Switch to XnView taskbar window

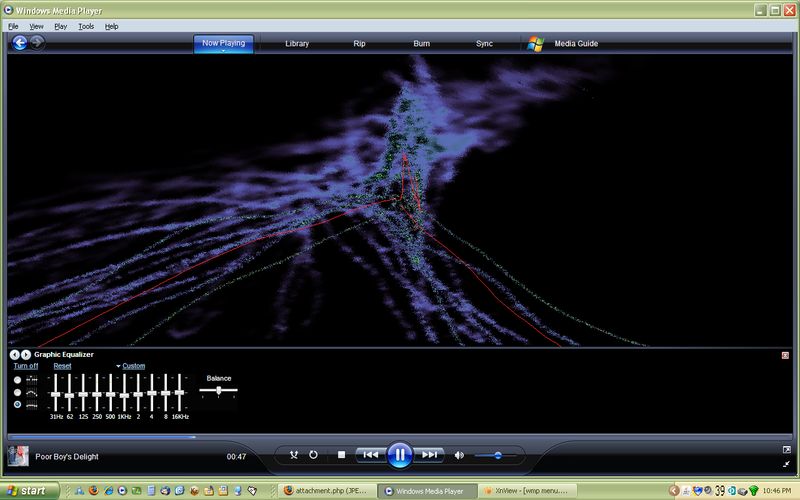coord(528,491)
